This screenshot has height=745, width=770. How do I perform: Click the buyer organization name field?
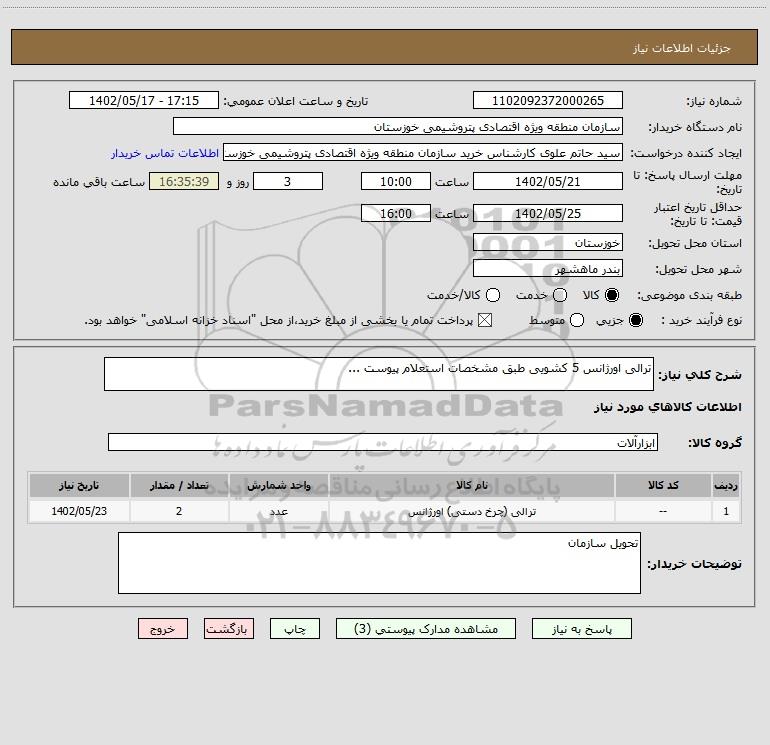point(398,126)
